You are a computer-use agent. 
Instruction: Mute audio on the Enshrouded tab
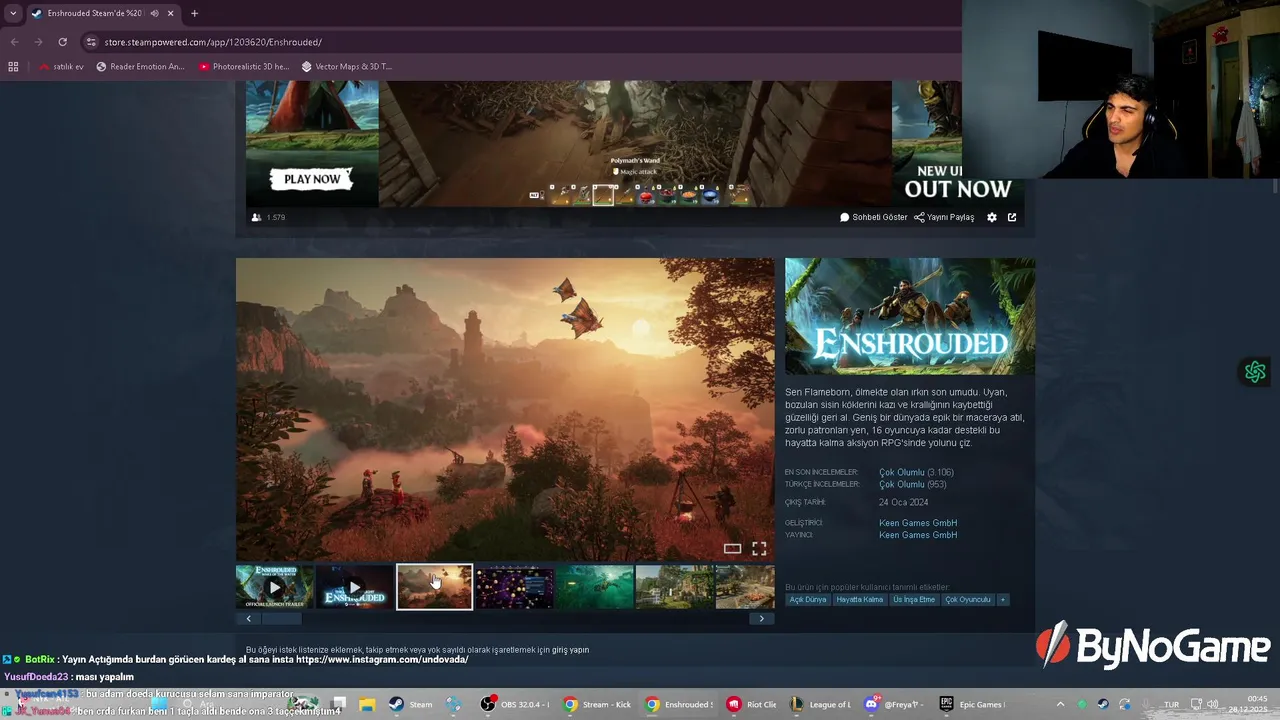154,13
